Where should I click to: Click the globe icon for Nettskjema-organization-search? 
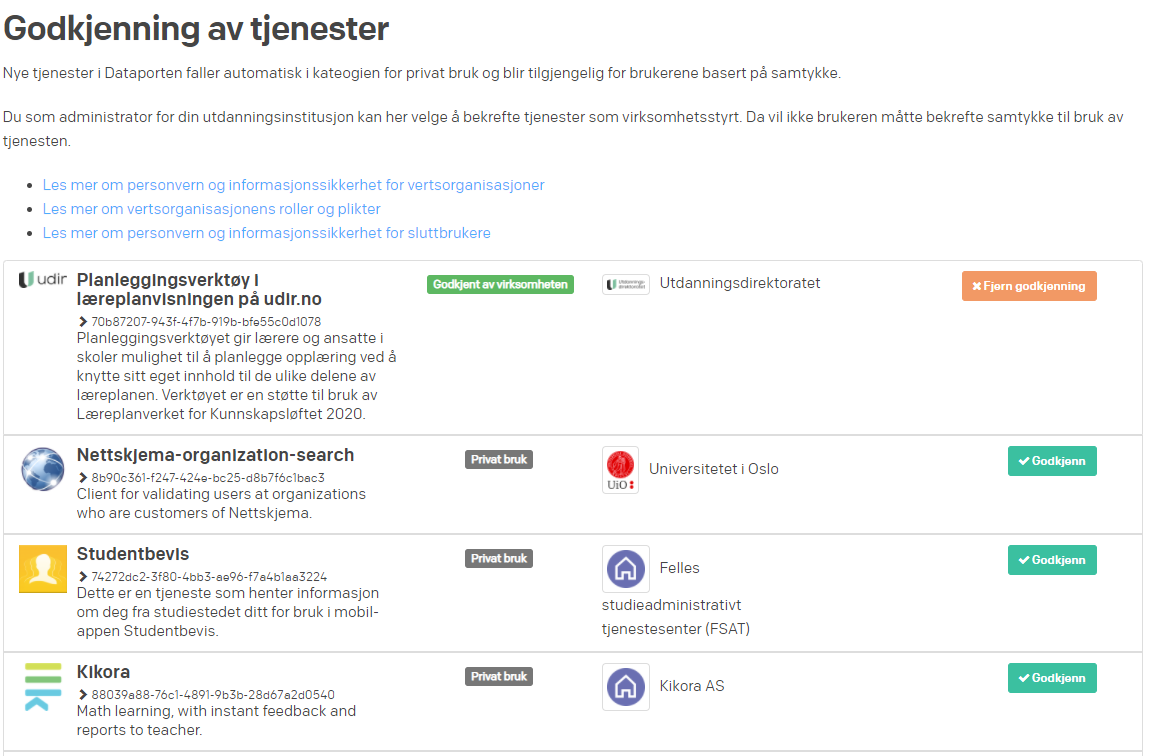pos(42,470)
